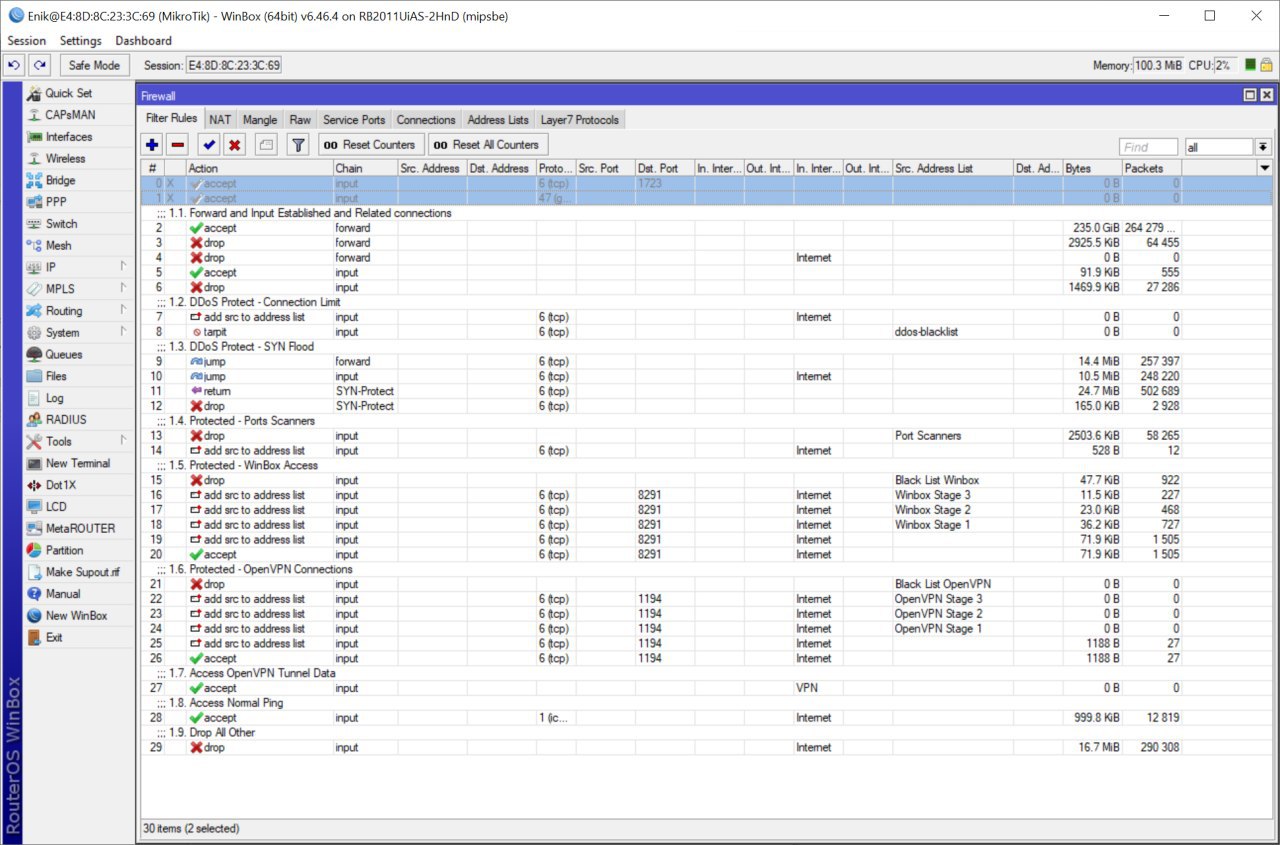Open the funnel Filter icon
The image size is (1280, 845).
pyautogui.click(x=297, y=145)
